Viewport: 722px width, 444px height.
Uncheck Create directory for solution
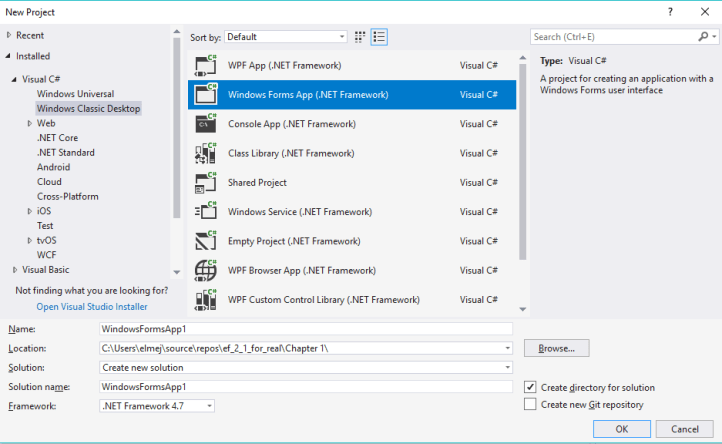[530, 387]
